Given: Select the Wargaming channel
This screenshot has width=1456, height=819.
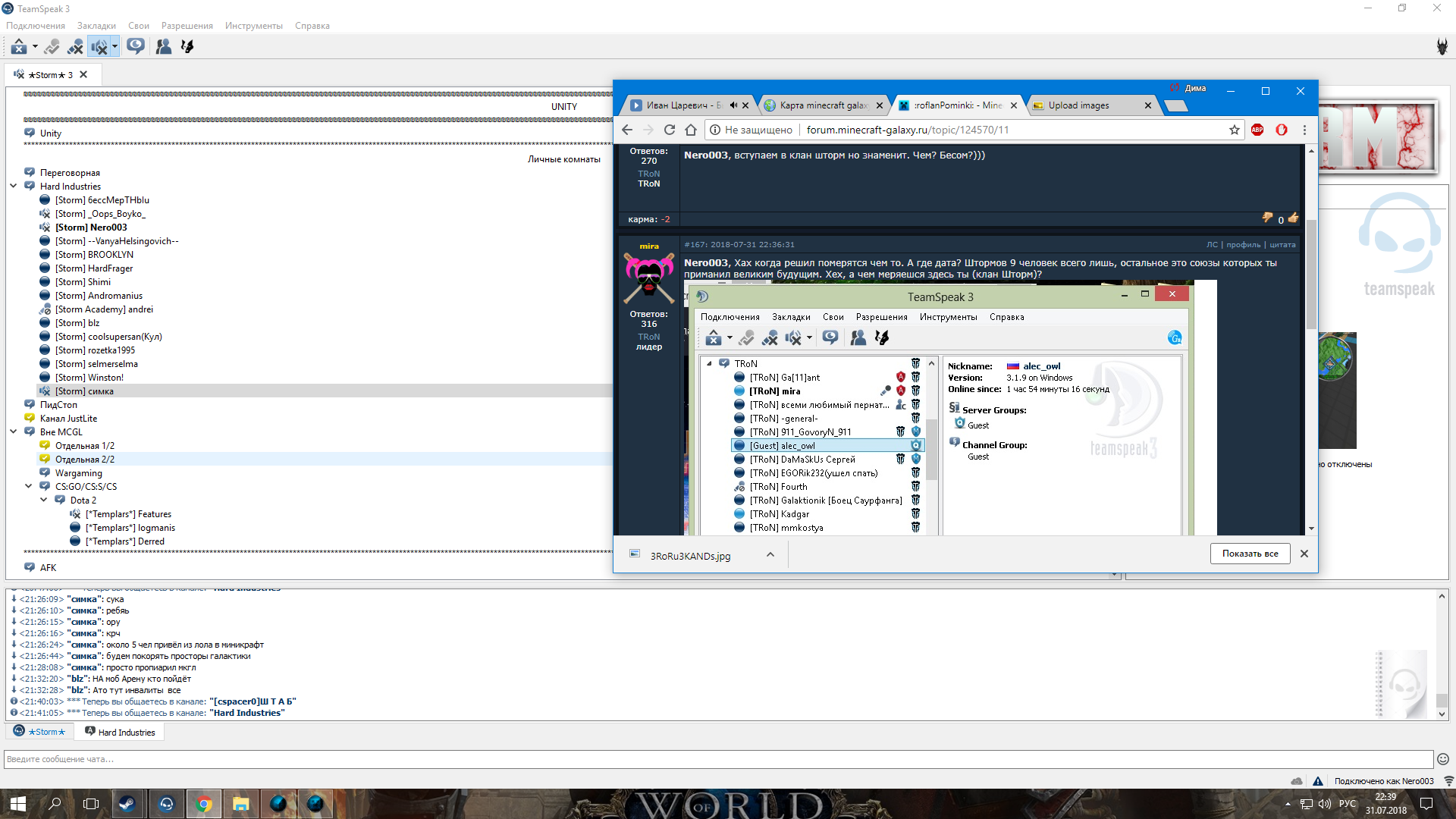Looking at the screenshot, I should point(78,473).
